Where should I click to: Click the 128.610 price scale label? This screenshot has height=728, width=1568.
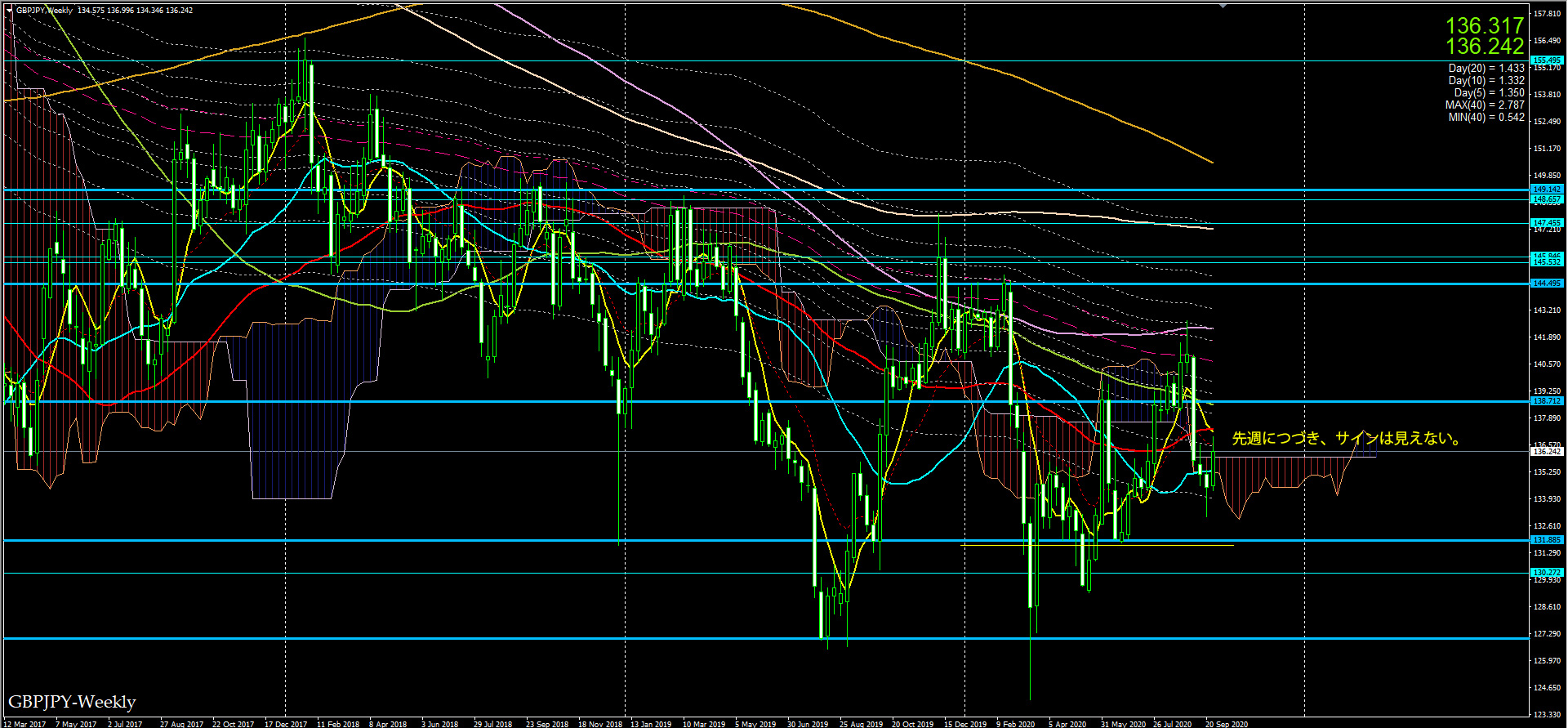(1548, 607)
